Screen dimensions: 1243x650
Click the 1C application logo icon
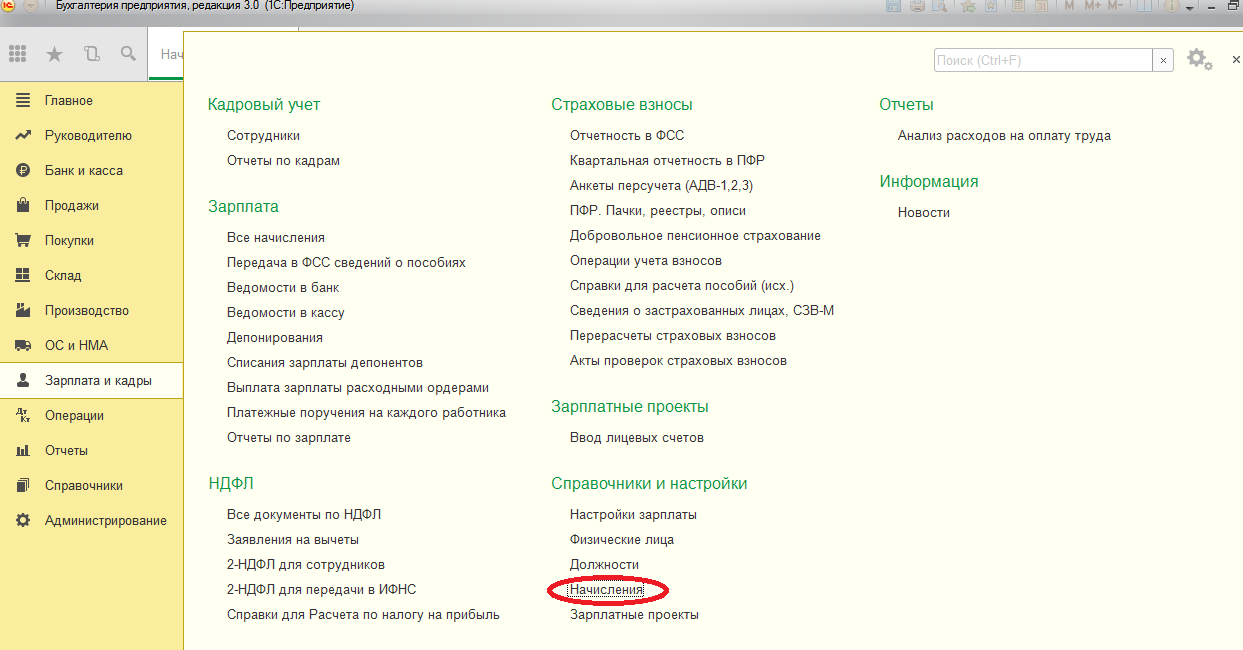(x=9, y=6)
